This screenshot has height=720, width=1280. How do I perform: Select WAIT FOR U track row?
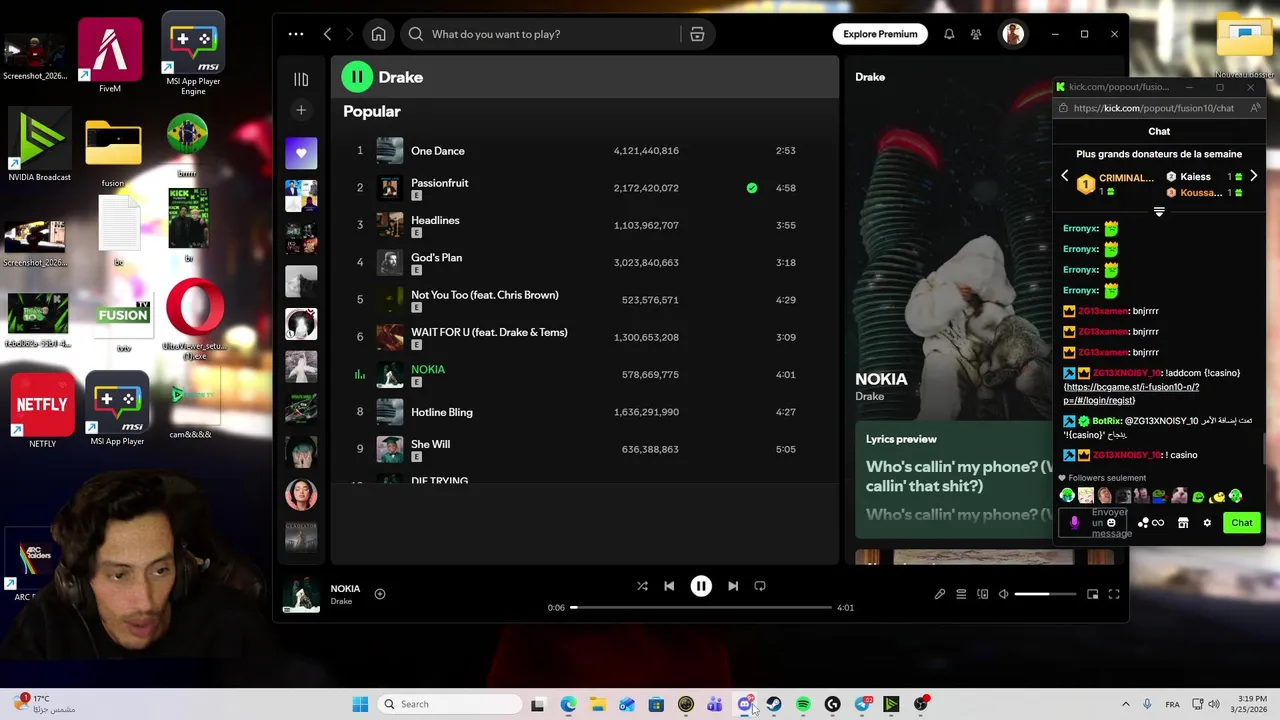[x=585, y=337]
